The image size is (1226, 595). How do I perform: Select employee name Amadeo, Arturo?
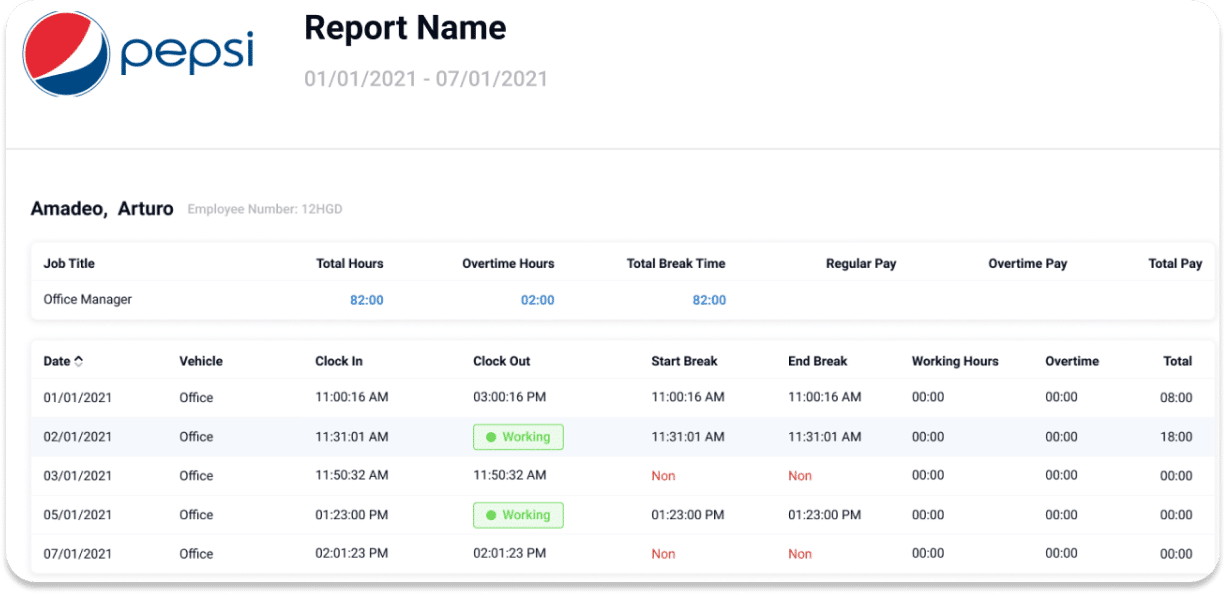(102, 209)
